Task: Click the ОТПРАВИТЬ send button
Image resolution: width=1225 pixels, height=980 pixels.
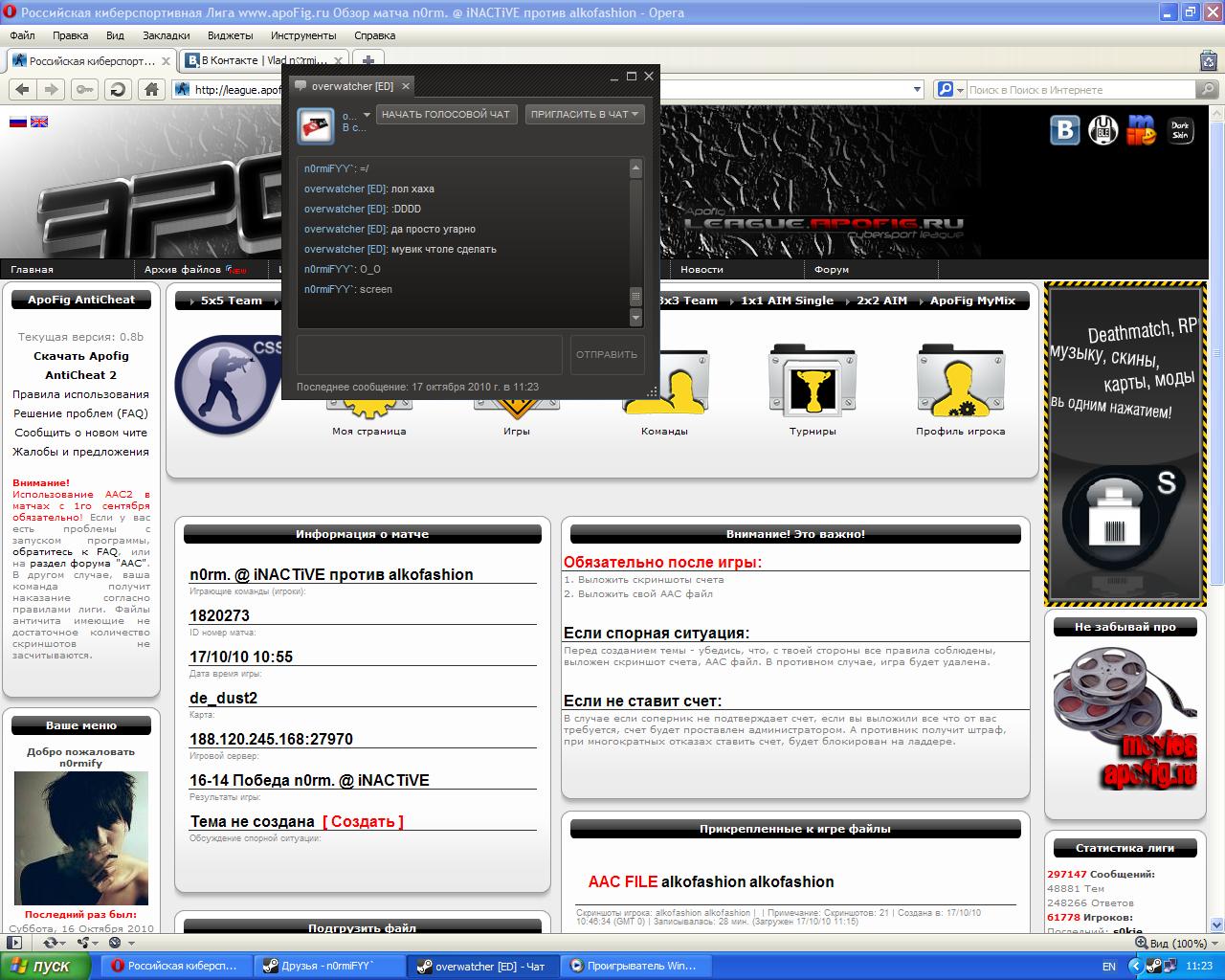Action: click(x=607, y=354)
